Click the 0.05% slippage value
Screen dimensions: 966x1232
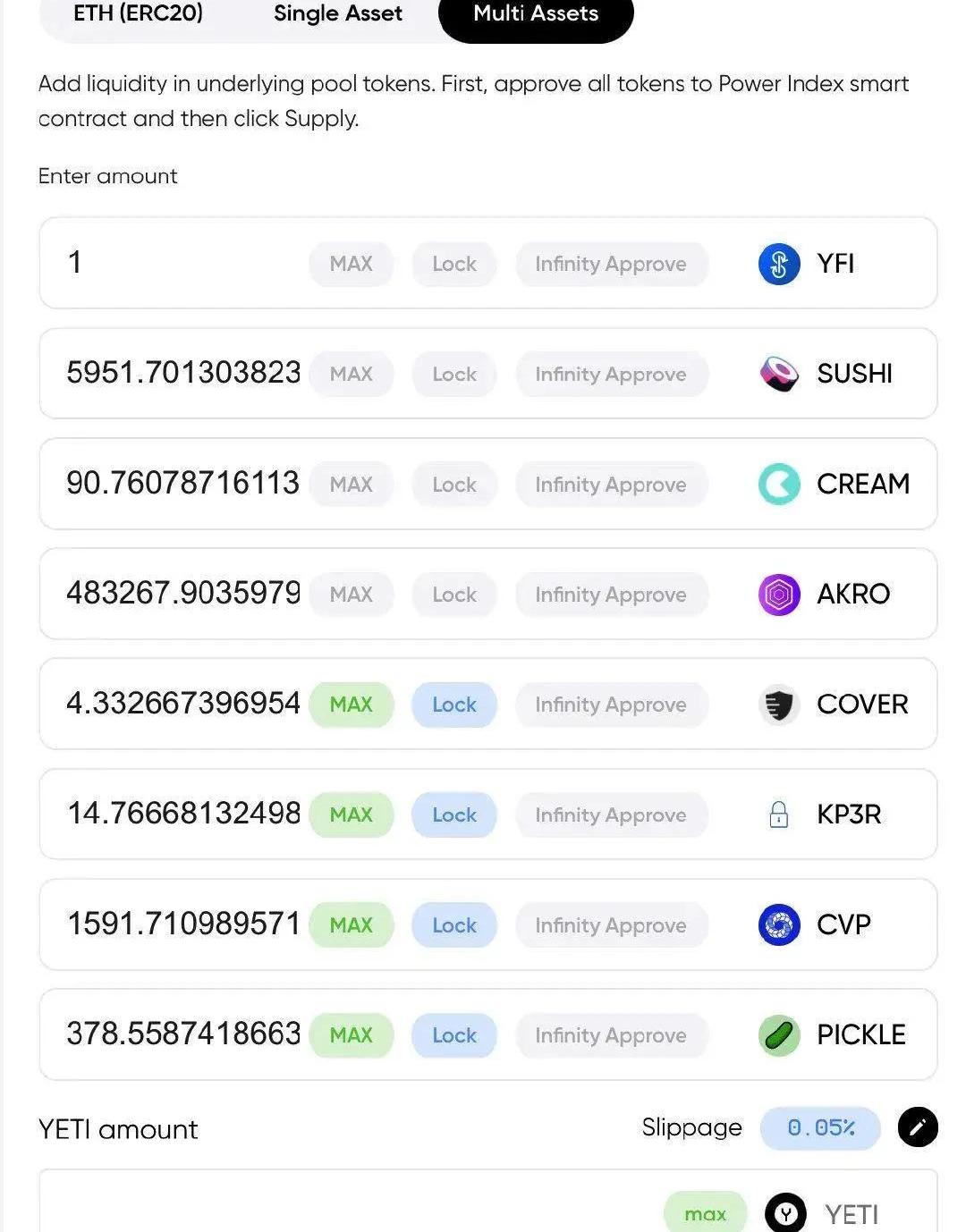(820, 1128)
